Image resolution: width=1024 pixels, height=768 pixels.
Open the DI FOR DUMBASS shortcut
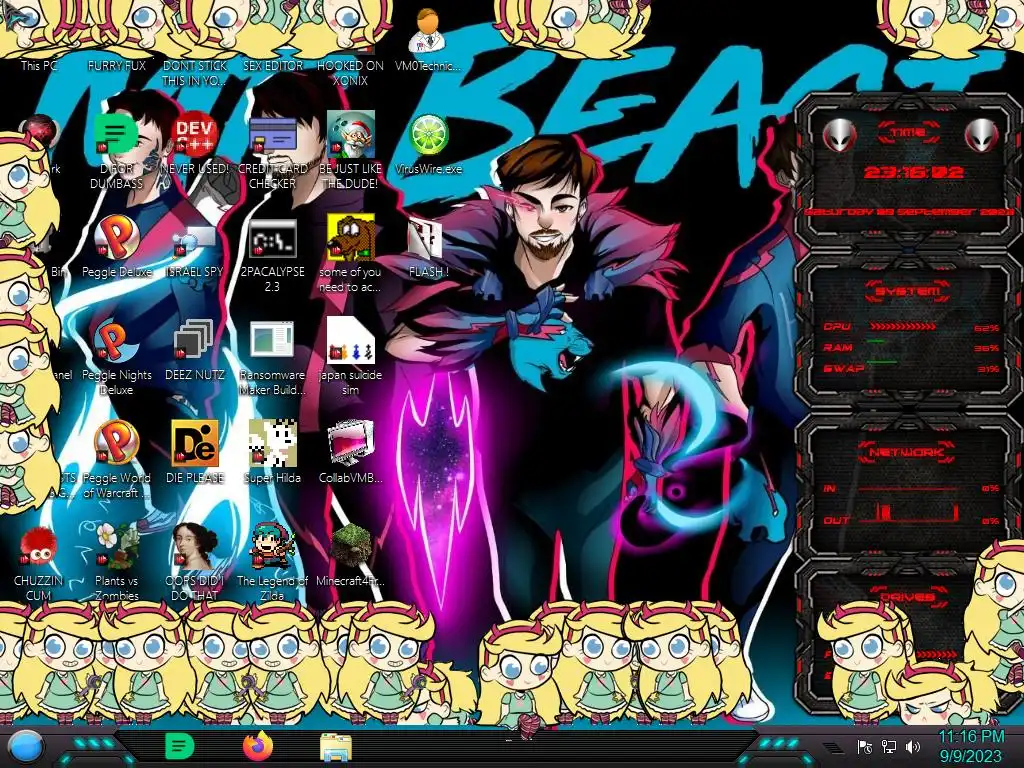(x=116, y=150)
